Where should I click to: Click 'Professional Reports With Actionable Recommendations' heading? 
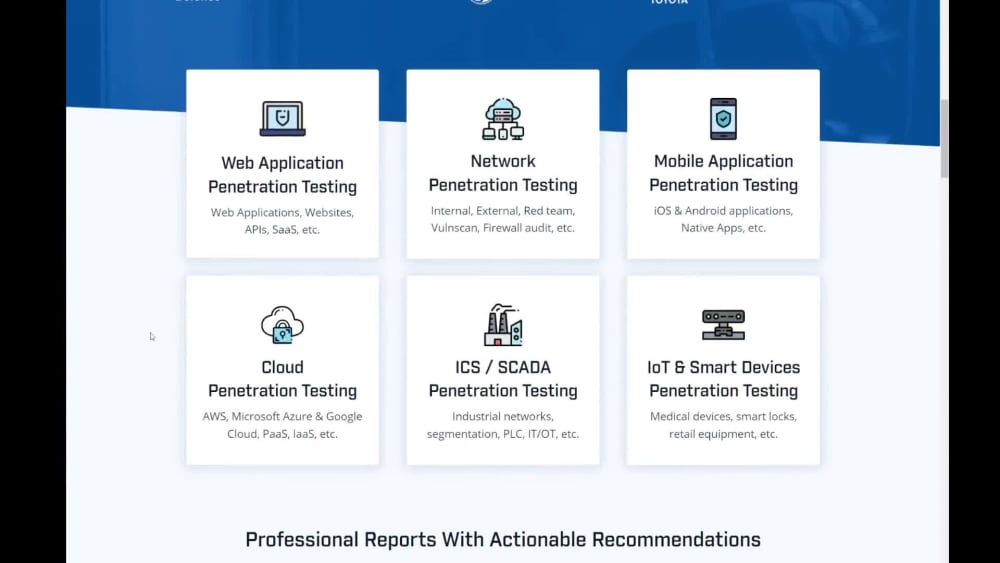503,539
